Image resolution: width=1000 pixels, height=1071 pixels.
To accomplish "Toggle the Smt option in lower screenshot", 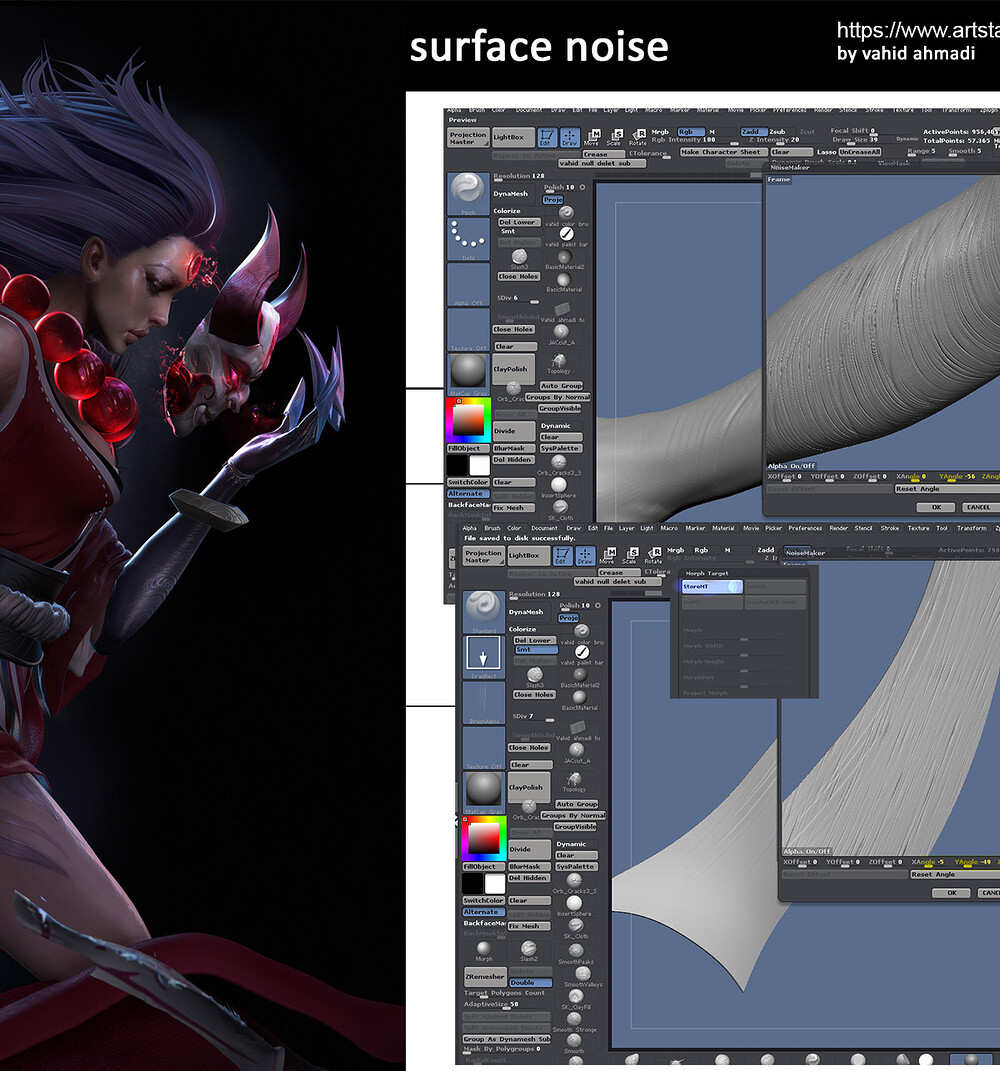I will tap(536, 650).
